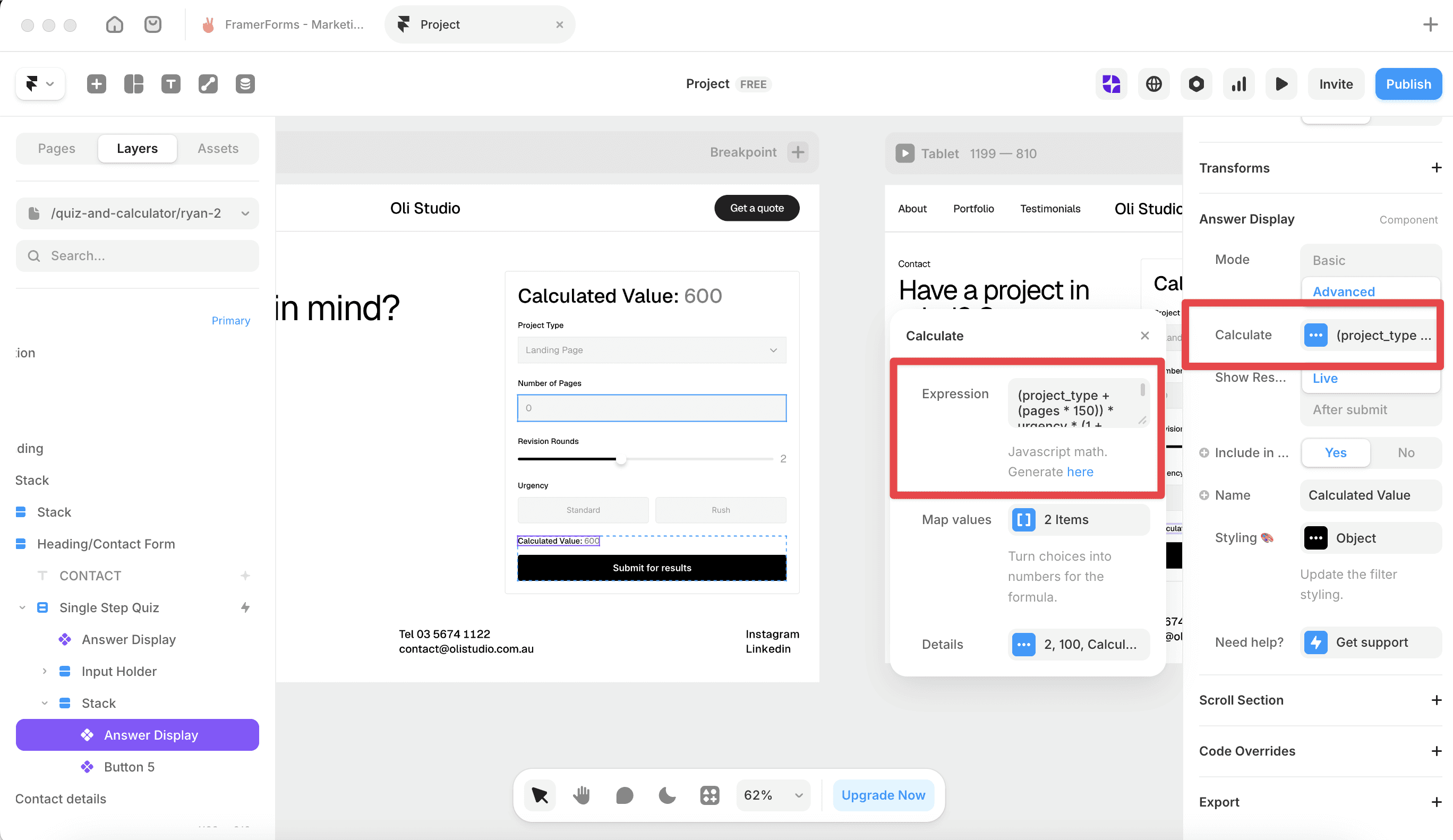The image size is (1453, 840).
Task: Select the Vector pen tool icon
Action: pyautogui.click(x=208, y=84)
